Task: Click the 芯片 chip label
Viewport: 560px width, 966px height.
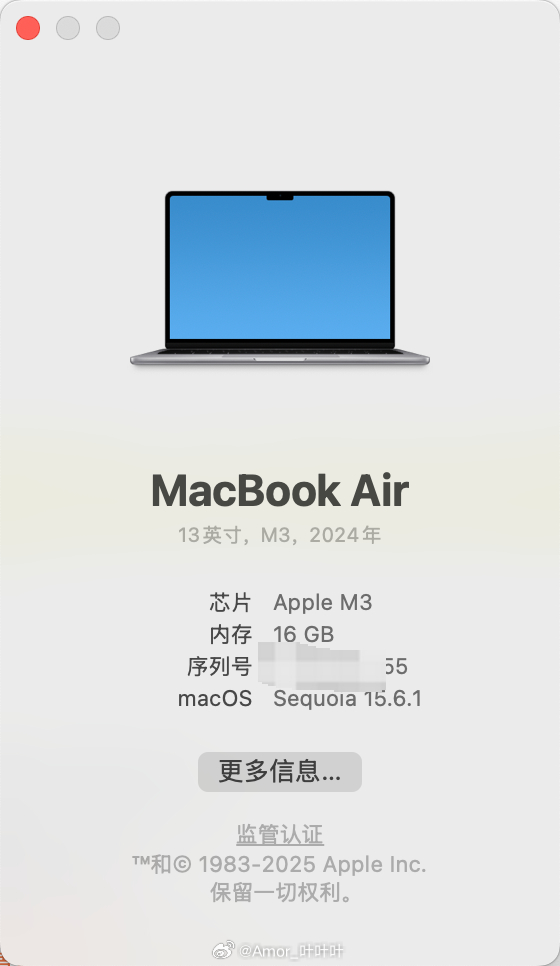Action: pyautogui.click(x=230, y=603)
